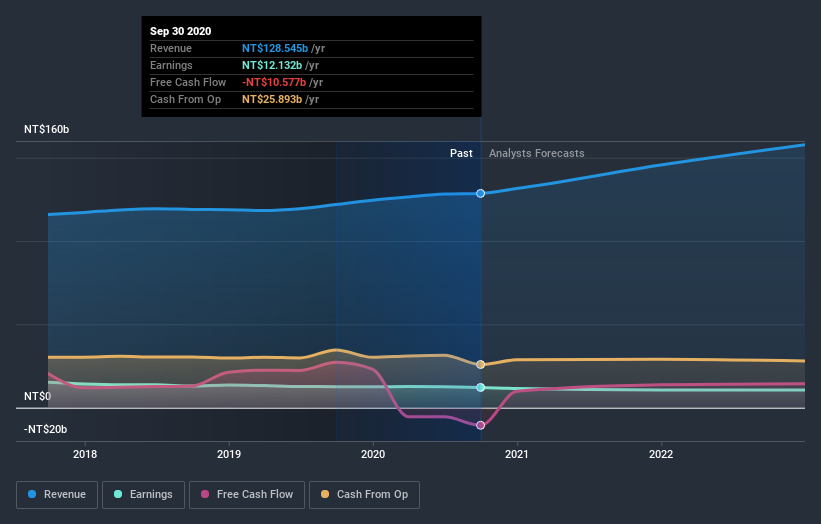The width and height of the screenshot is (821, 524).
Task: Click the 2021 x-axis label
Action: (x=517, y=454)
